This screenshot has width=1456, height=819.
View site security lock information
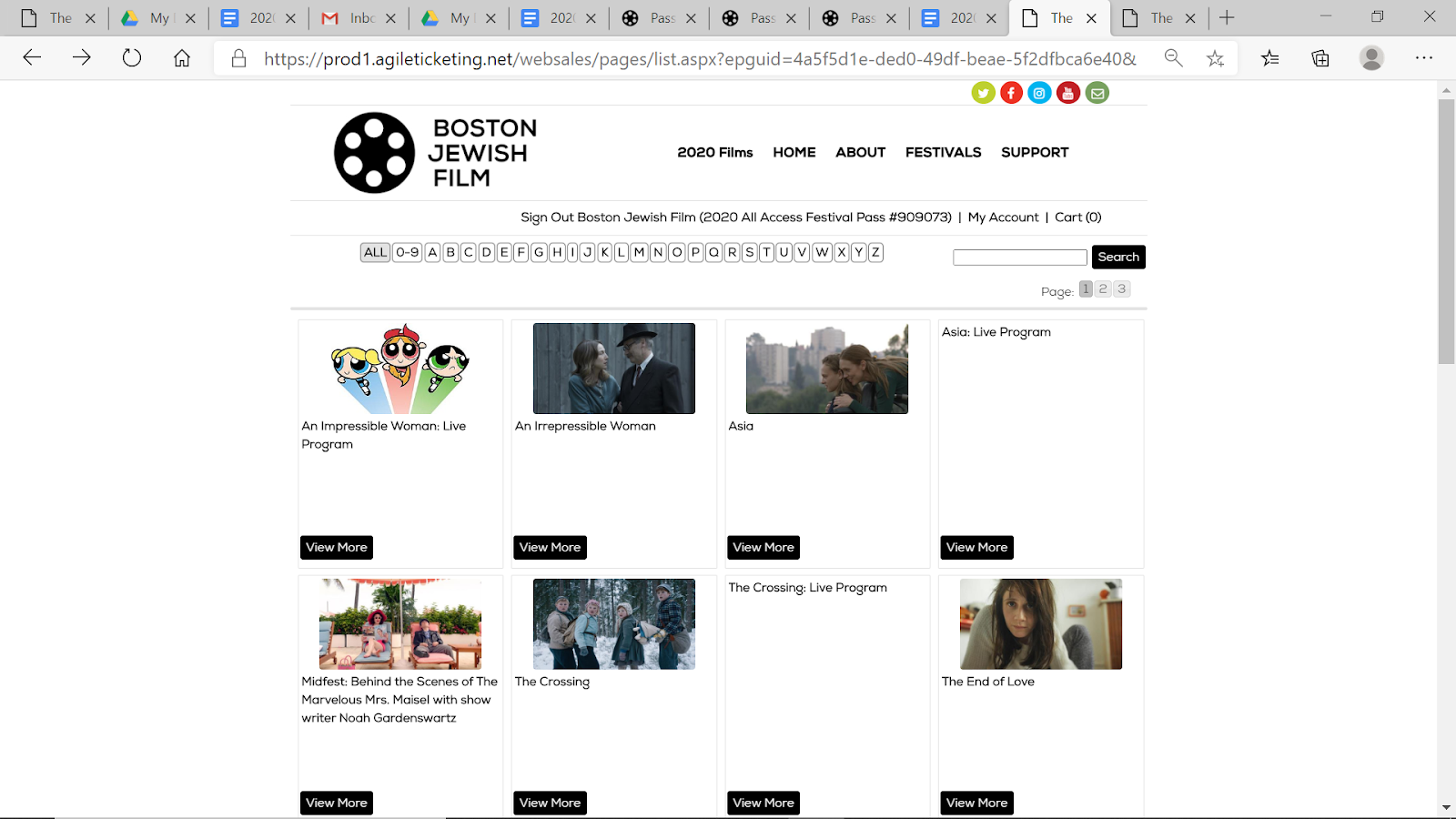point(238,58)
